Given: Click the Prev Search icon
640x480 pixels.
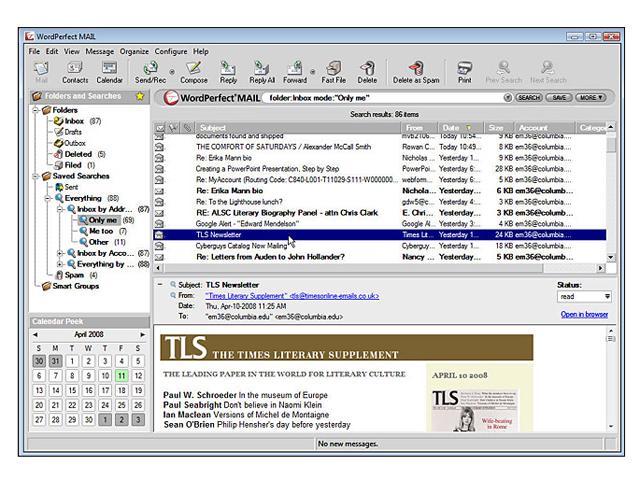Looking at the screenshot, I should click(504, 72).
